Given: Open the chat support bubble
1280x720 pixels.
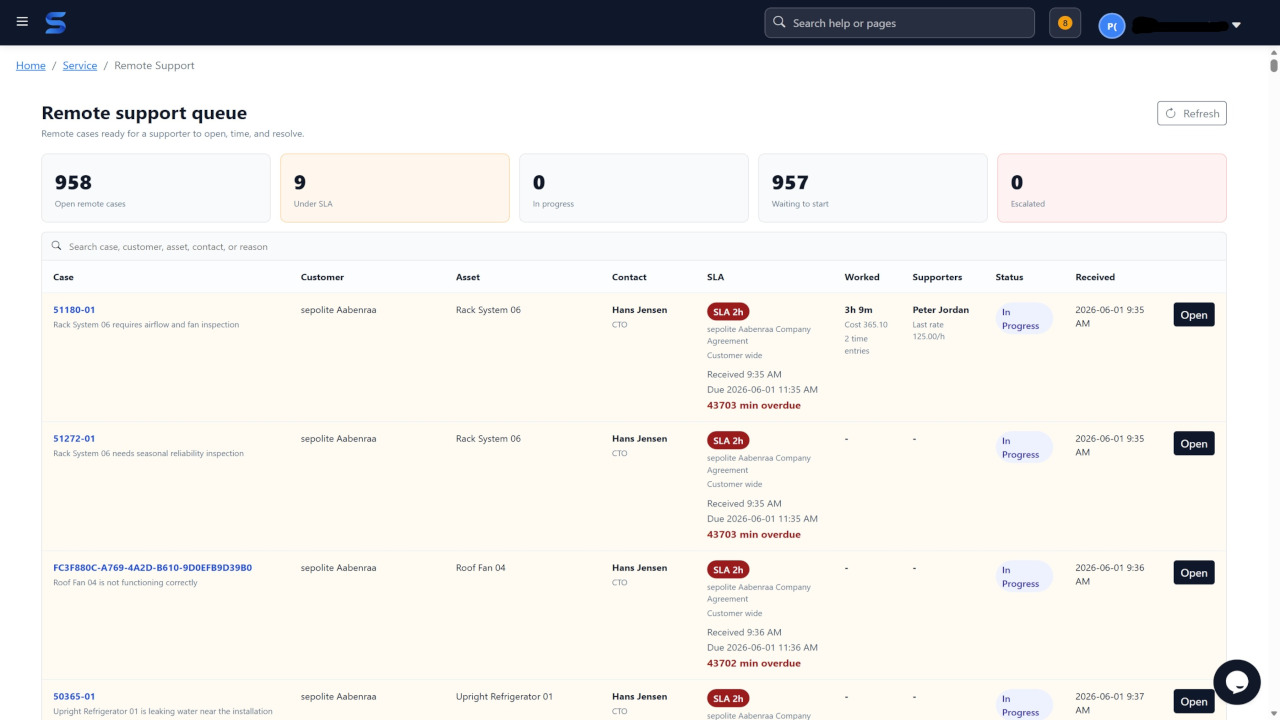Looking at the screenshot, I should pos(1236,682).
